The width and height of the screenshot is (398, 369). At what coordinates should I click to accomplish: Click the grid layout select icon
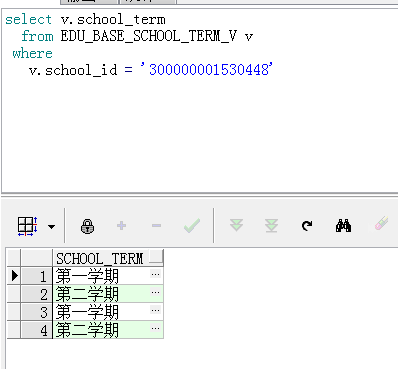tap(27, 226)
